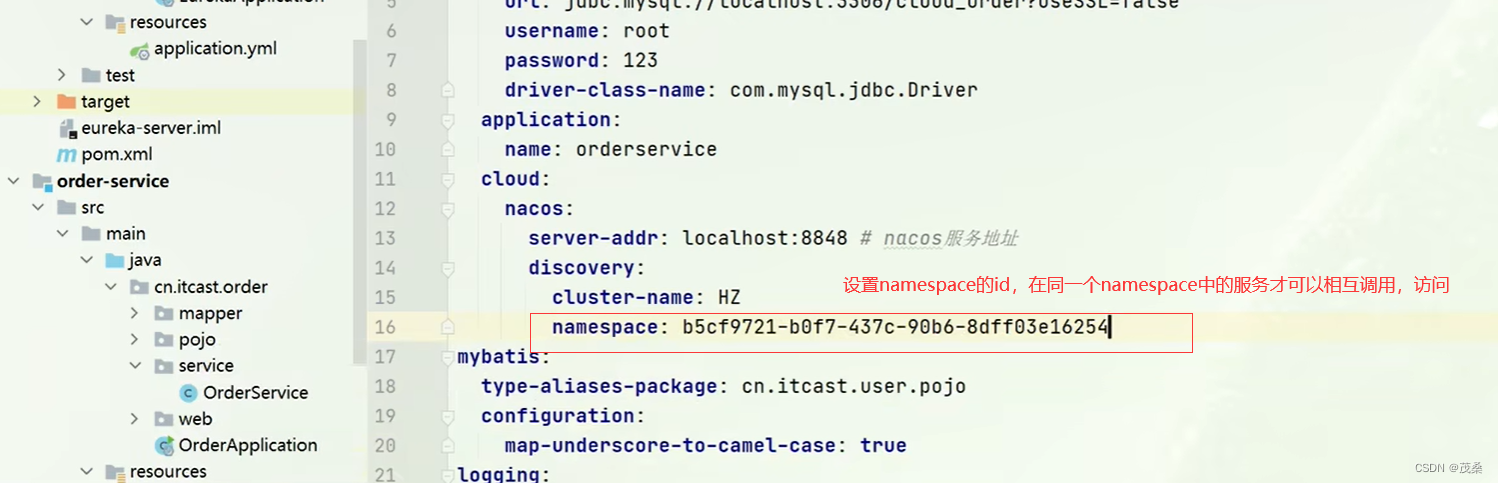1498x483 pixels.
Task: Expand the web package
Action: (135, 419)
